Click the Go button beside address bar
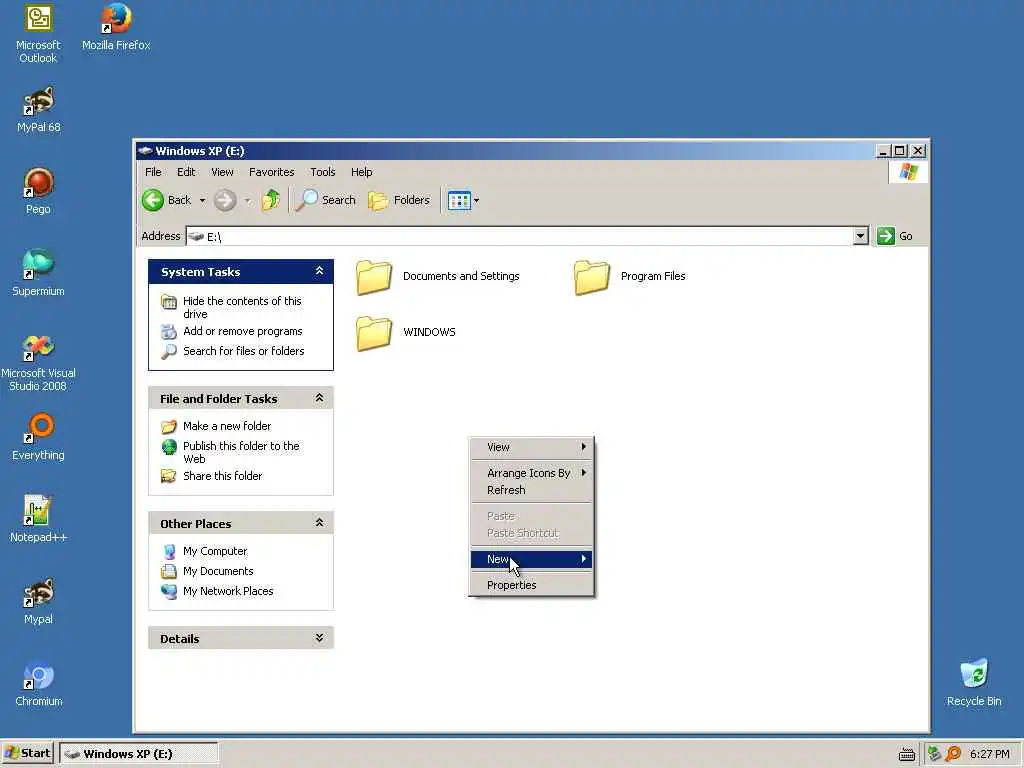Screen dimensions: 1024x768 point(895,236)
